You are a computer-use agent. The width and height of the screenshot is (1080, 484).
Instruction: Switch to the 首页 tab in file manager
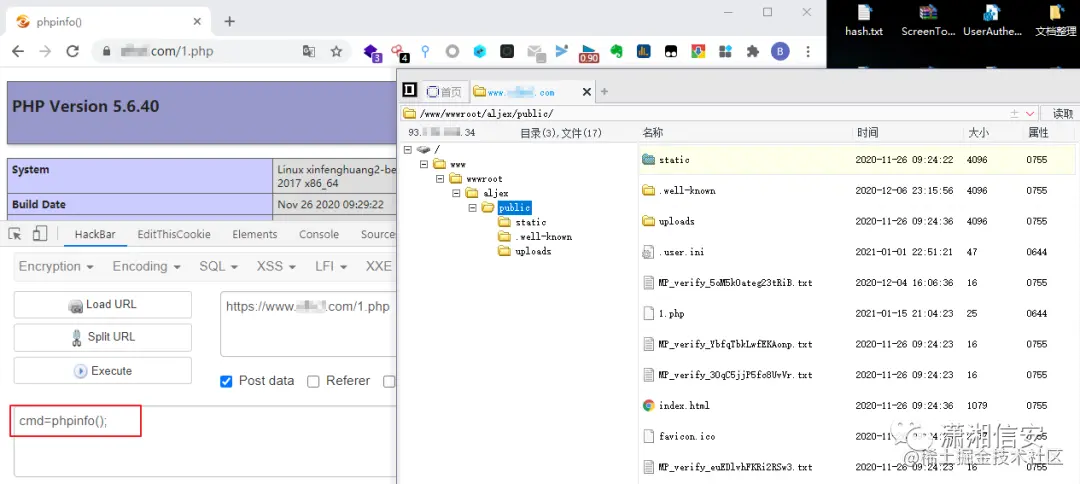pyautogui.click(x=445, y=92)
